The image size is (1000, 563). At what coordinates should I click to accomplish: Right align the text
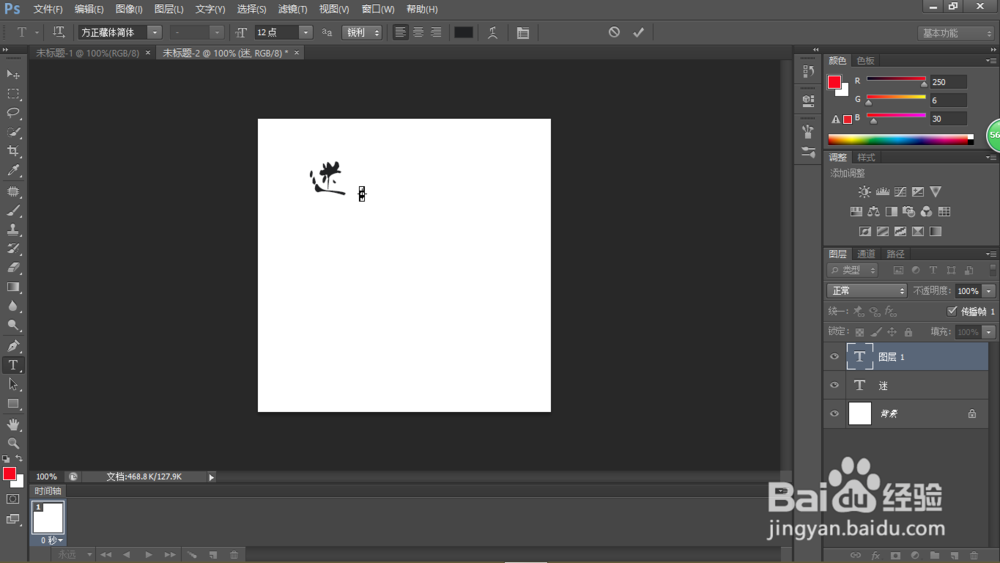coord(436,32)
